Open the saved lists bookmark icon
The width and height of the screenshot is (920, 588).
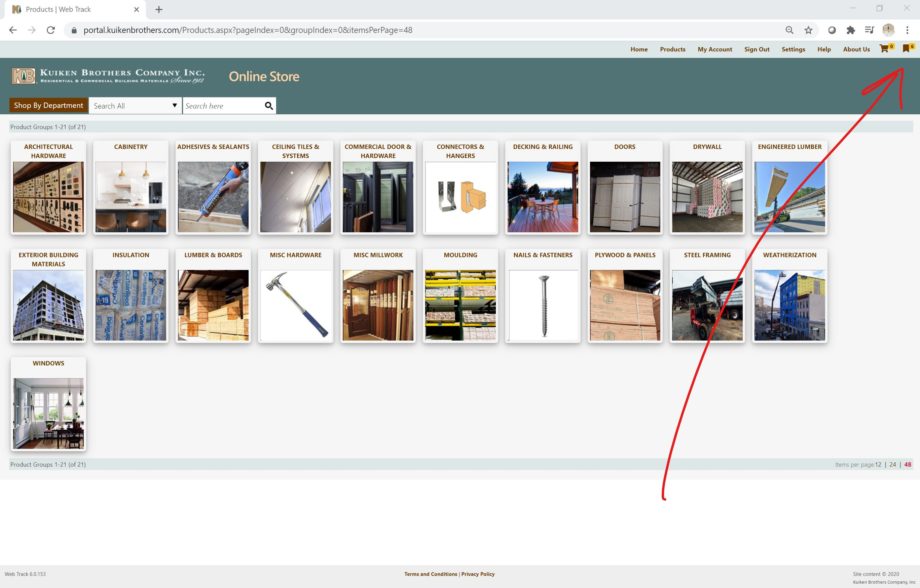[908, 49]
